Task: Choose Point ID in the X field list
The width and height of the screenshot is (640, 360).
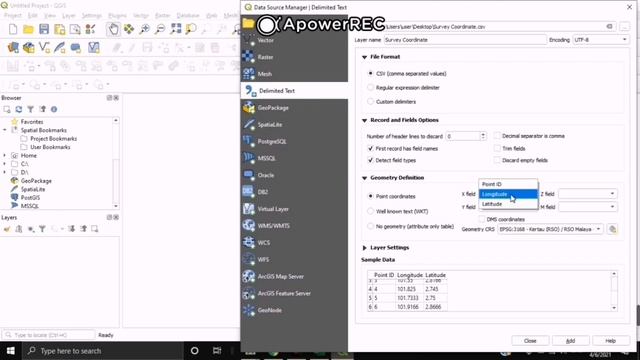Action: (508, 184)
